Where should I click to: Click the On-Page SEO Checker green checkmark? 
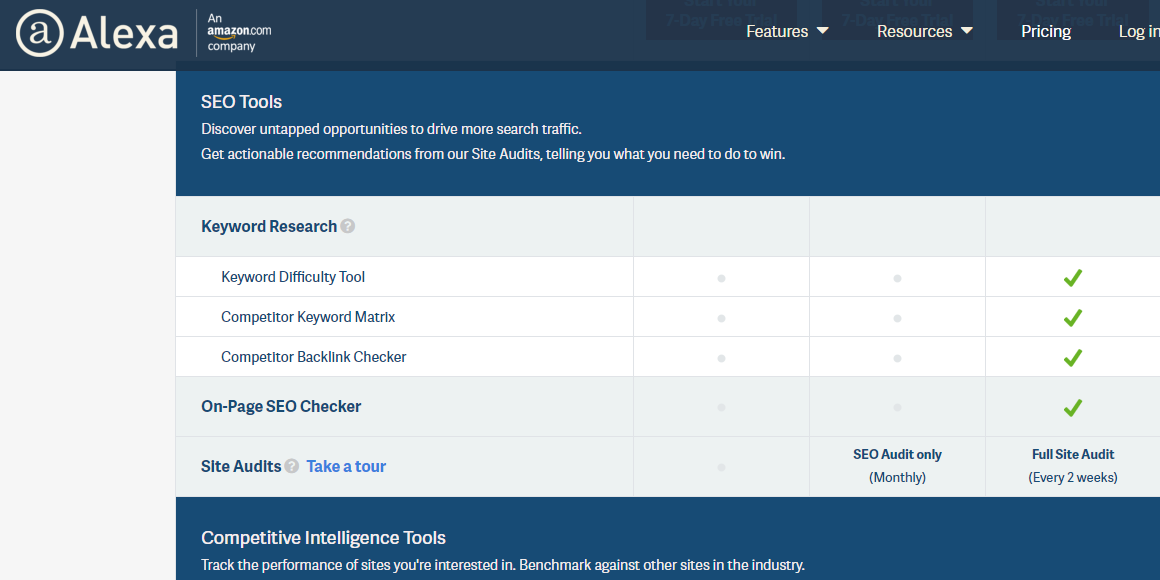tap(1073, 408)
